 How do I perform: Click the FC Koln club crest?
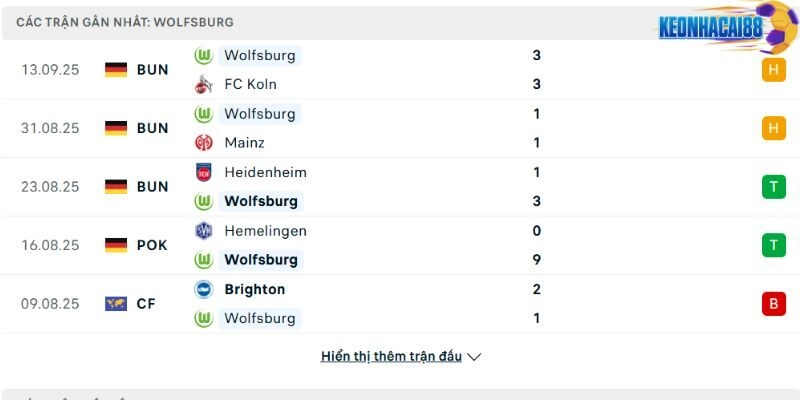(x=204, y=84)
